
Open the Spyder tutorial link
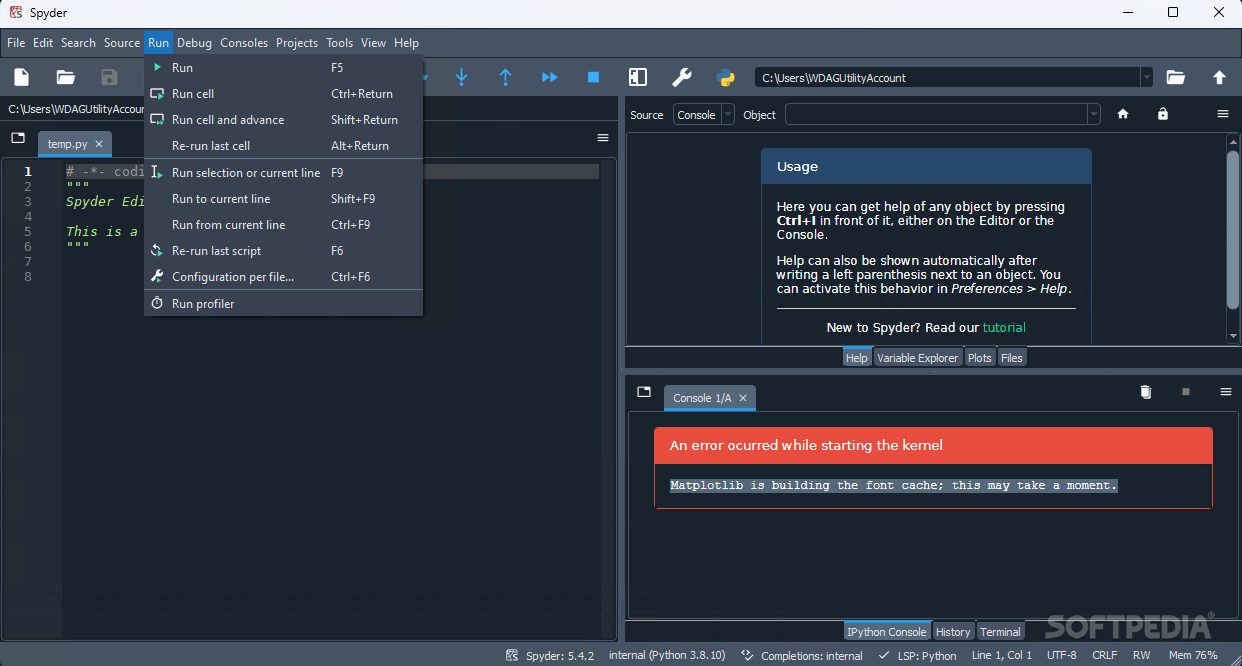point(1004,327)
